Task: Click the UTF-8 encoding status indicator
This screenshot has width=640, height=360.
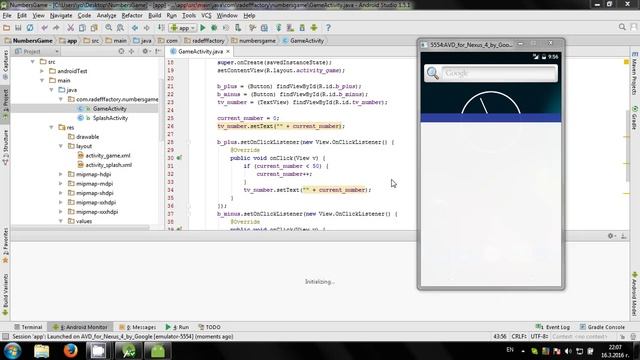Action: click(x=539, y=337)
